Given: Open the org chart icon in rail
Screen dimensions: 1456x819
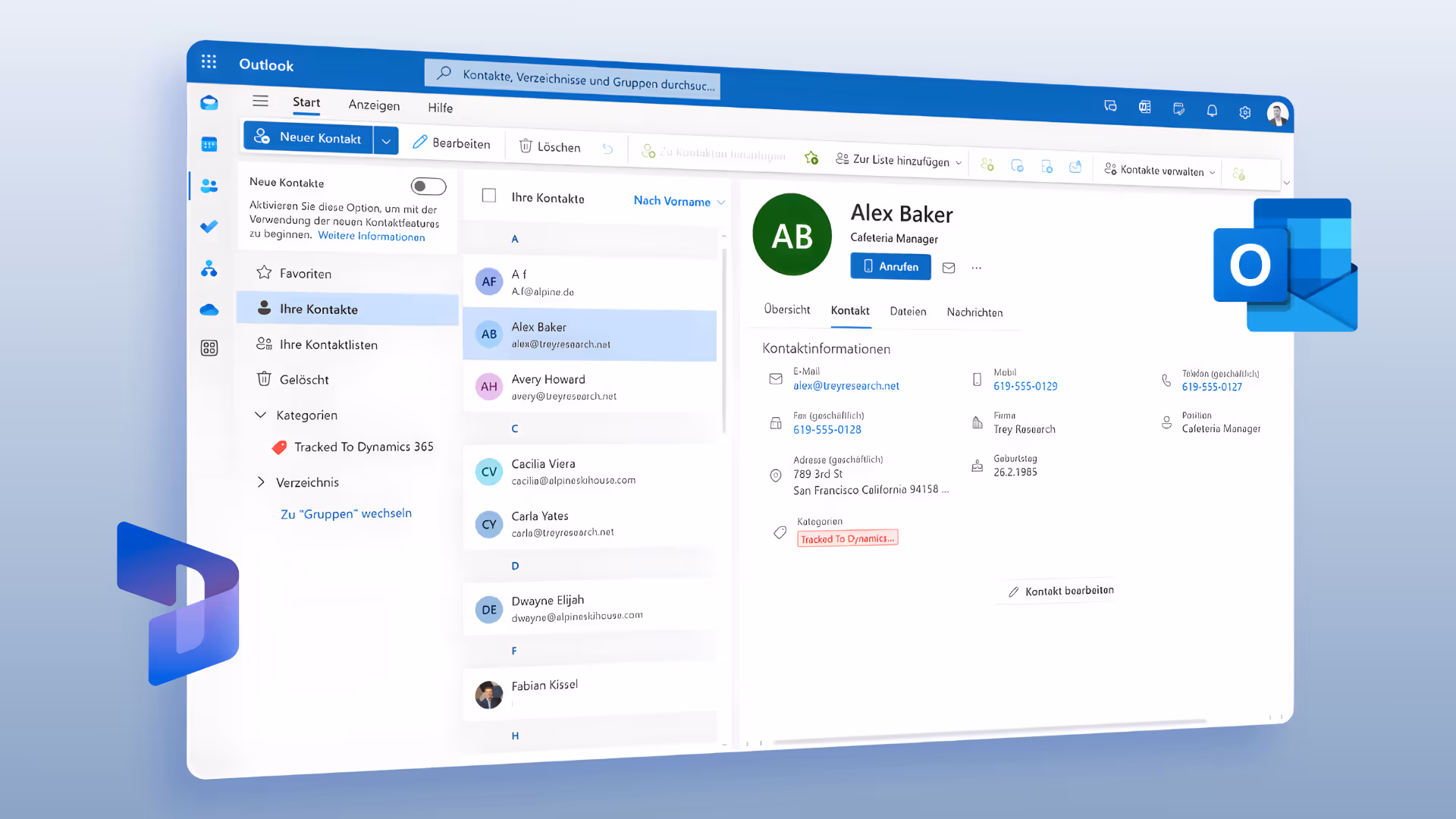Looking at the screenshot, I should pos(209,268).
